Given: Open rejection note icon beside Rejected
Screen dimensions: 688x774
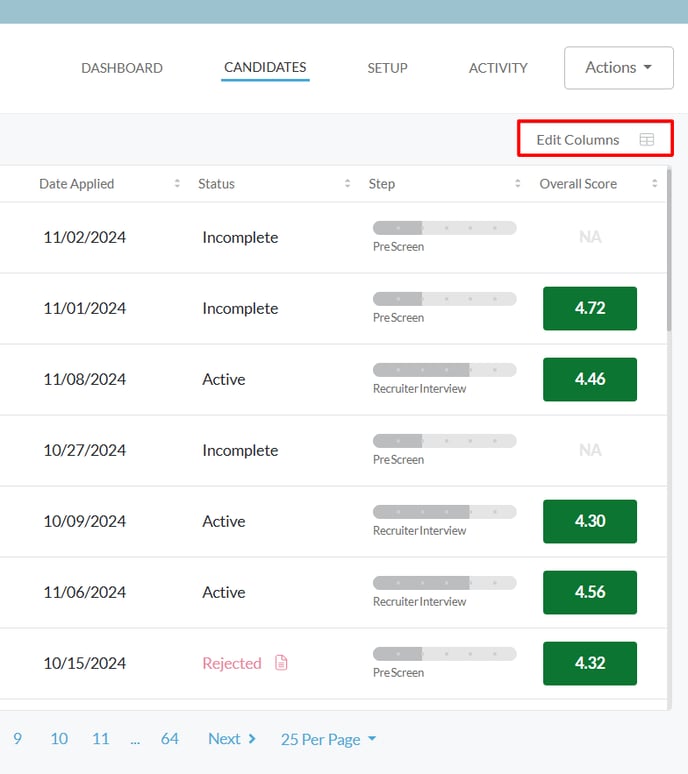Looking at the screenshot, I should pyautogui.click(x=281, y=662).
